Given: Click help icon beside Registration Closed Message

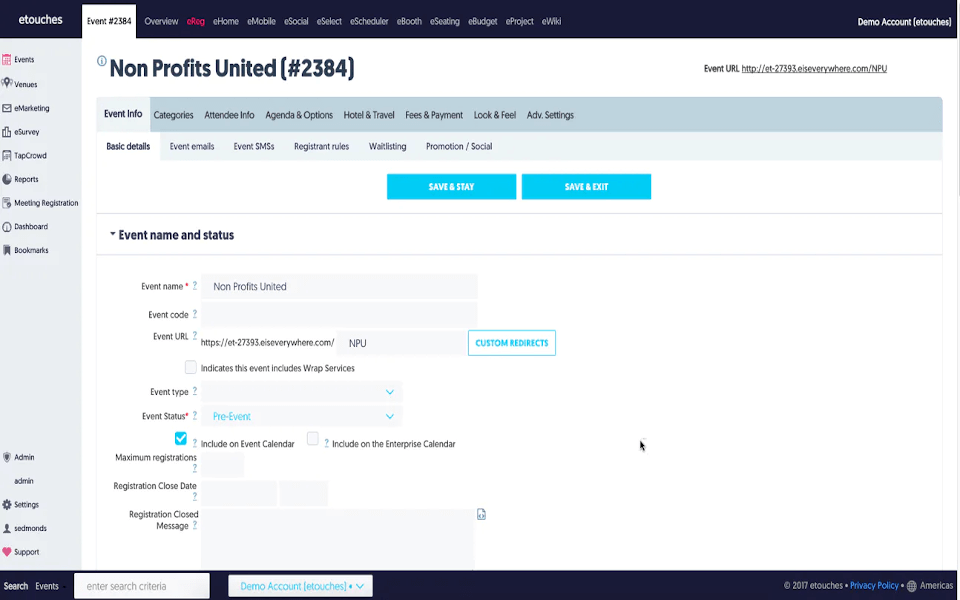Looking at the screenshot, I should pos(195,525).
